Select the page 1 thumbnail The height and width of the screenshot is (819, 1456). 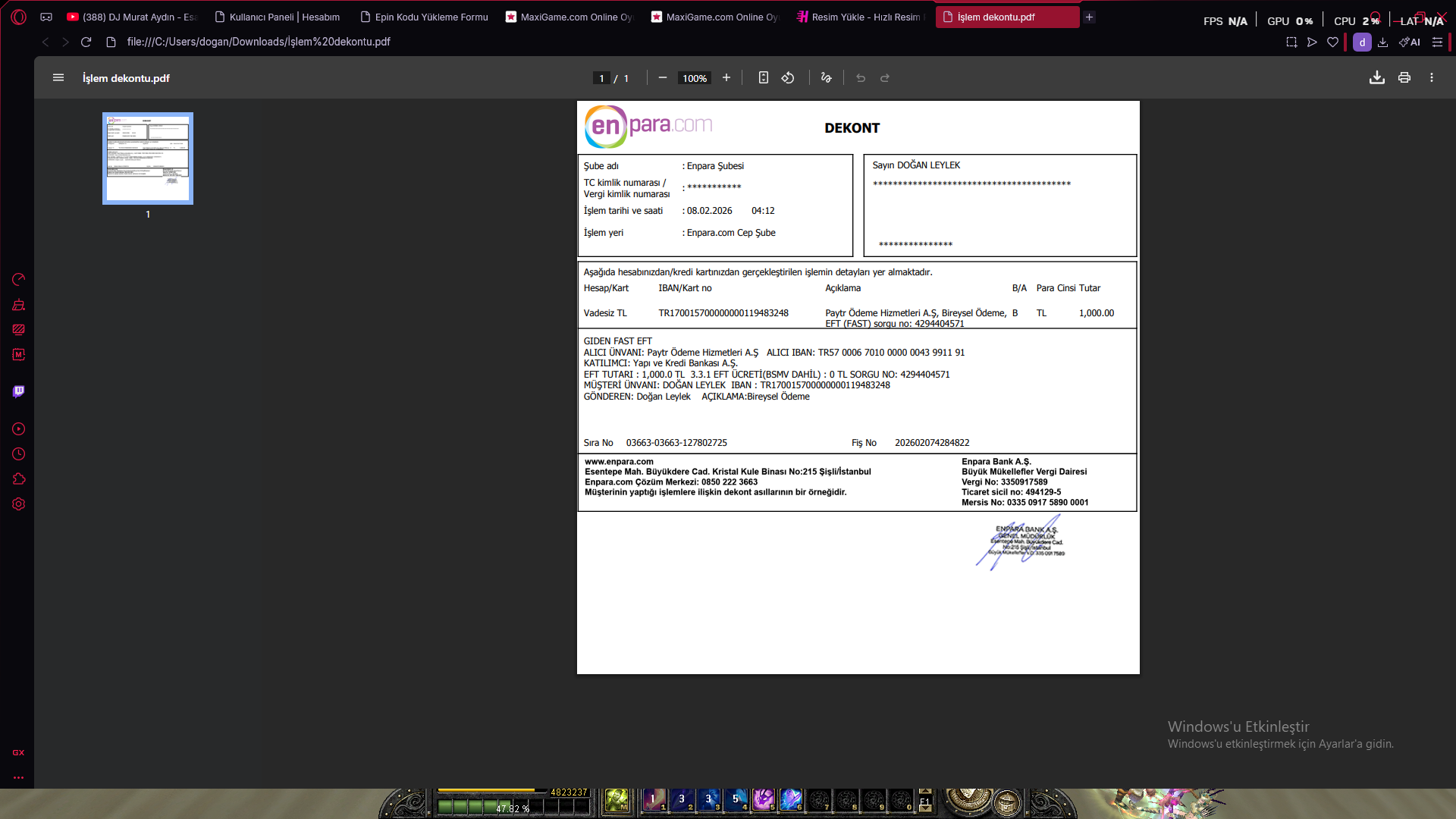point(148,158)
